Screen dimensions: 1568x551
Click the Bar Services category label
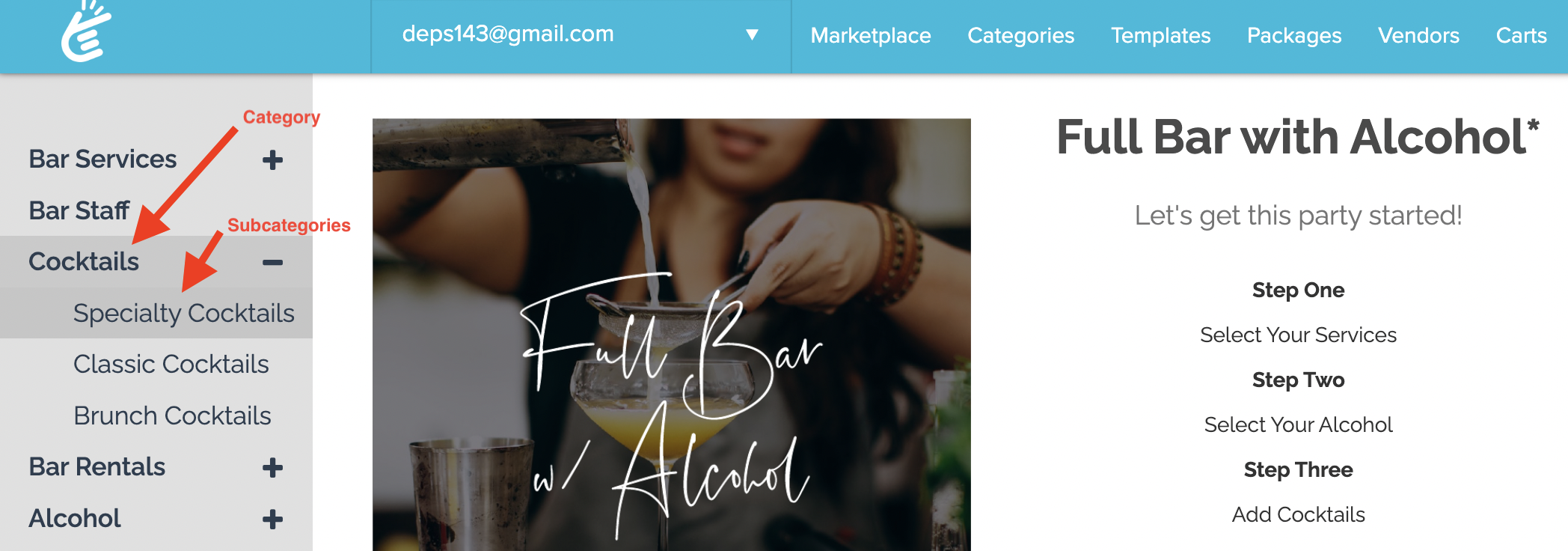(x=102, y=159)
